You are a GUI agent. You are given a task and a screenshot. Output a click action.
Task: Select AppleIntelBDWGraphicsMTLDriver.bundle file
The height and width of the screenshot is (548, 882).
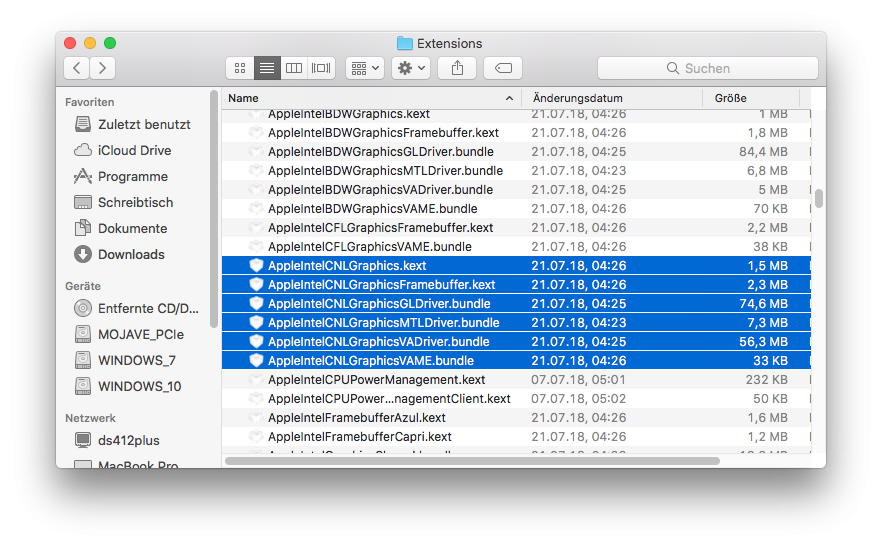pyautogui.click(x=516, y=170)
